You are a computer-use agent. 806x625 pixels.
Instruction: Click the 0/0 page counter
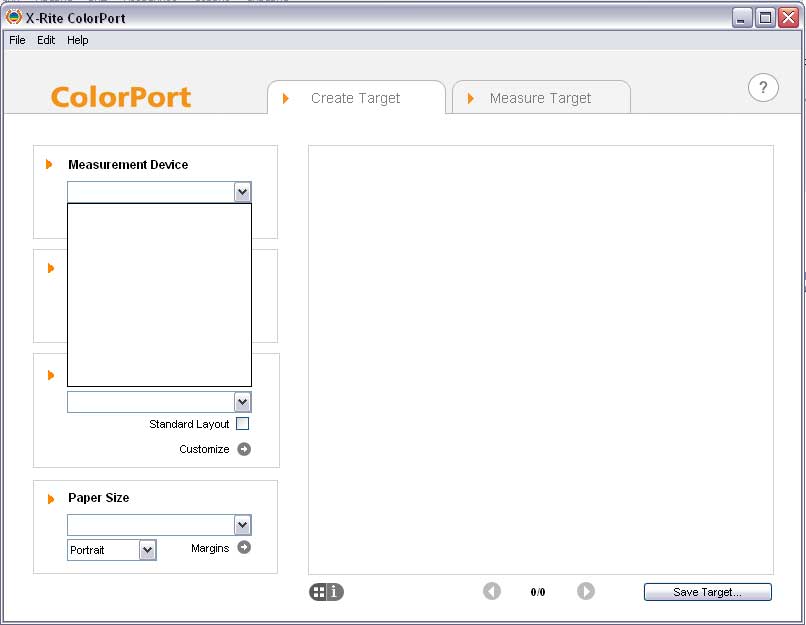coord(538,592)
